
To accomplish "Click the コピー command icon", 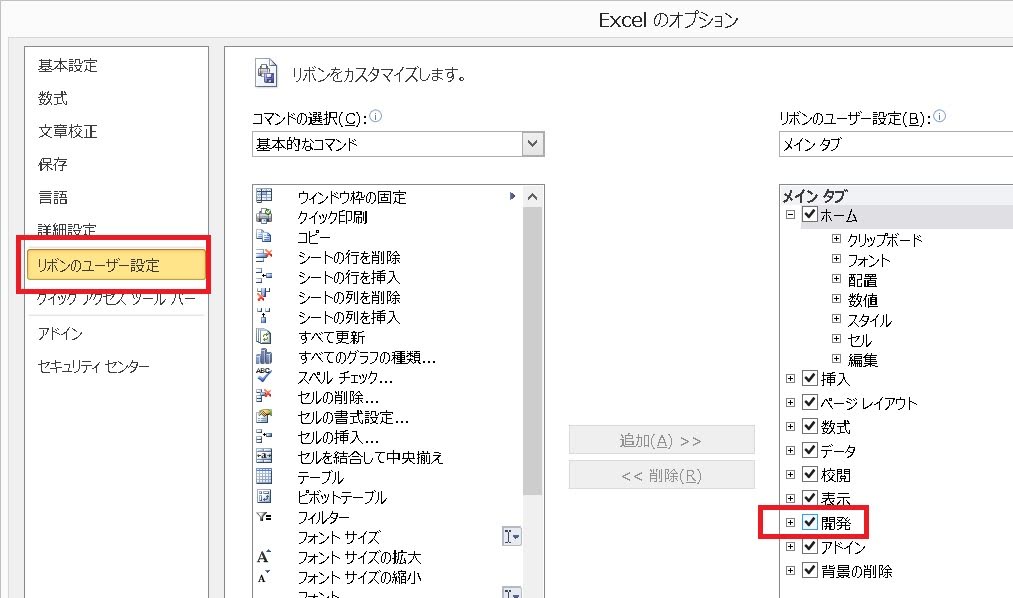I will tap(264, 236).
